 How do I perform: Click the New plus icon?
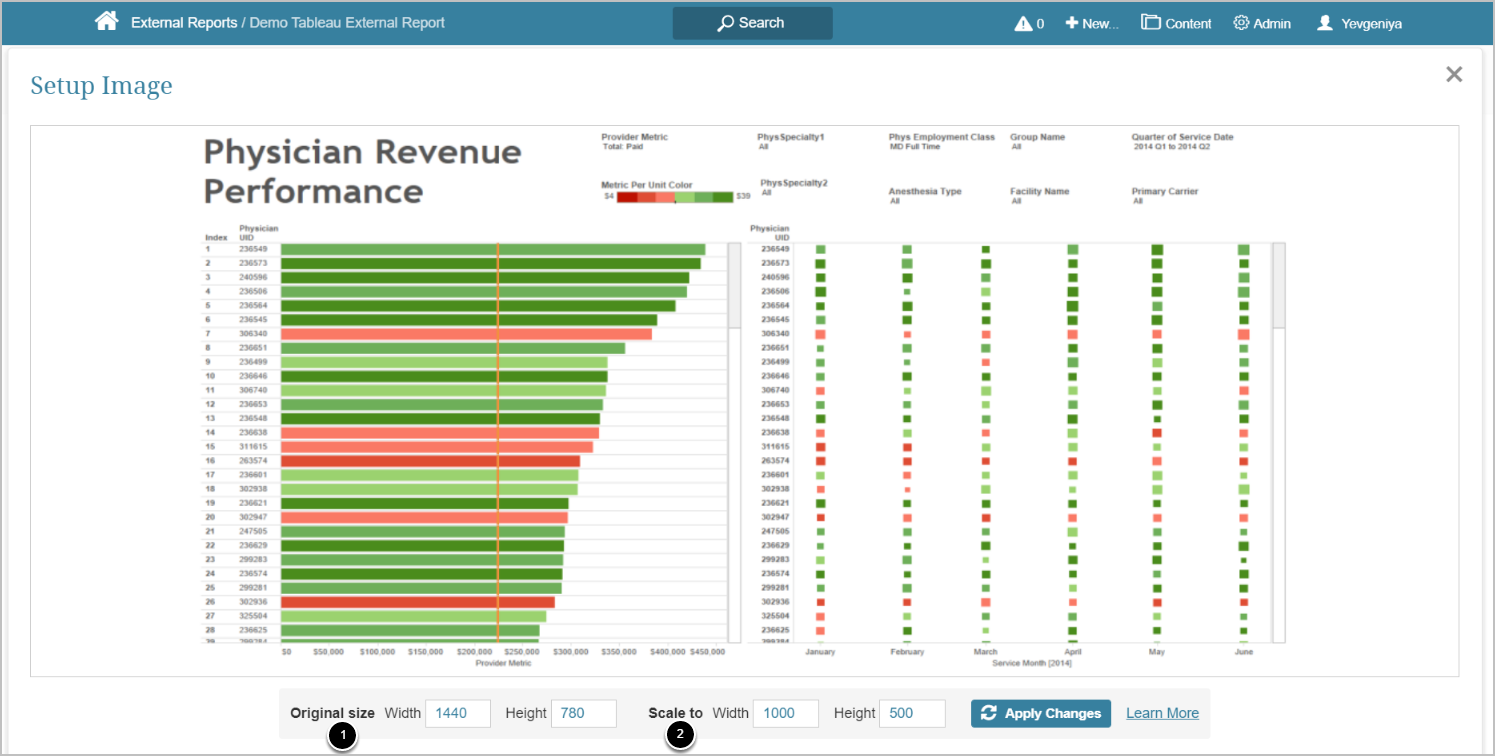tap(1071, 23)
